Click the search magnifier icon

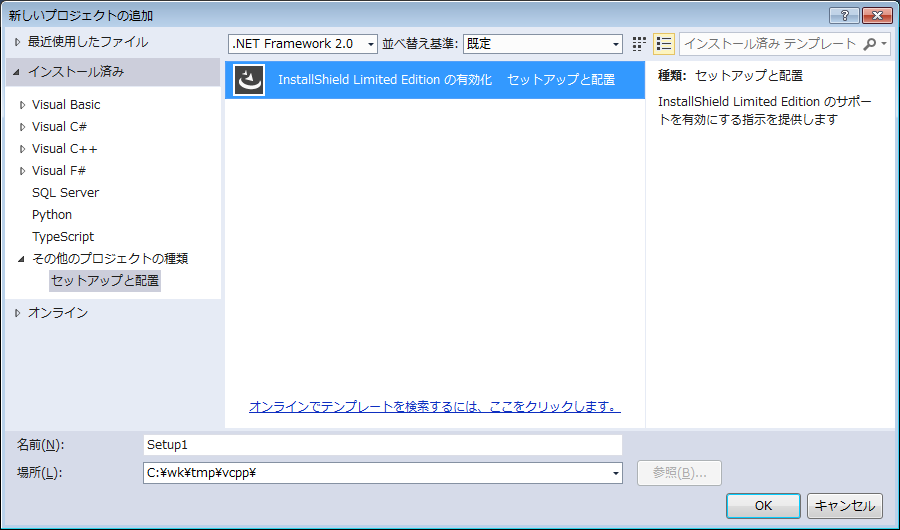pyautogui.click(x=870, y=44)
